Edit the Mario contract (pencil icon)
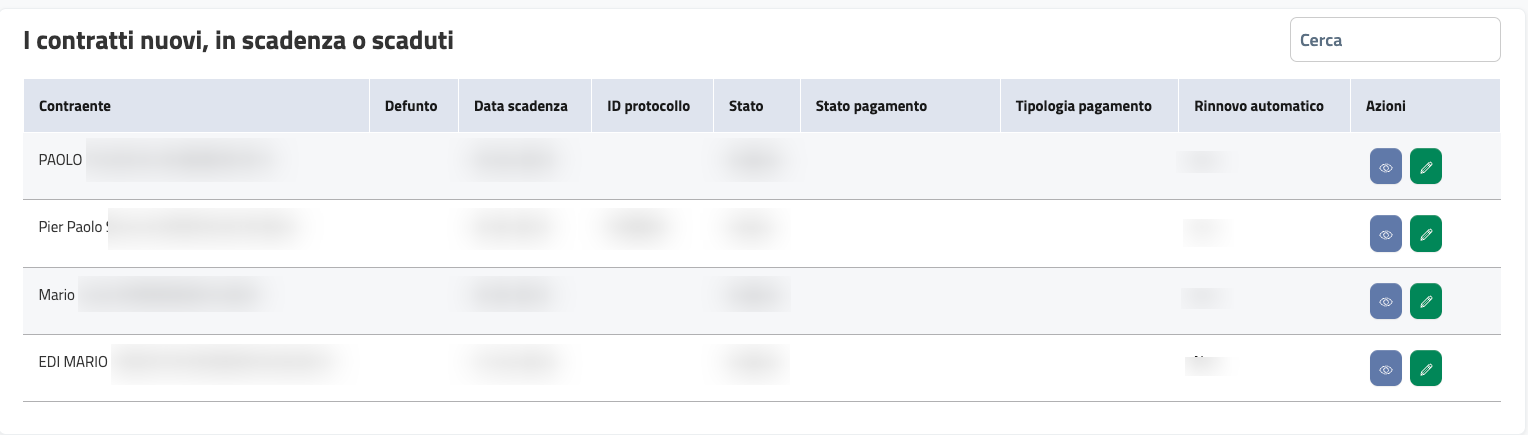The height and width of the screenshot is (435, 1528). pyautogui.click(x=1426, y=301)
